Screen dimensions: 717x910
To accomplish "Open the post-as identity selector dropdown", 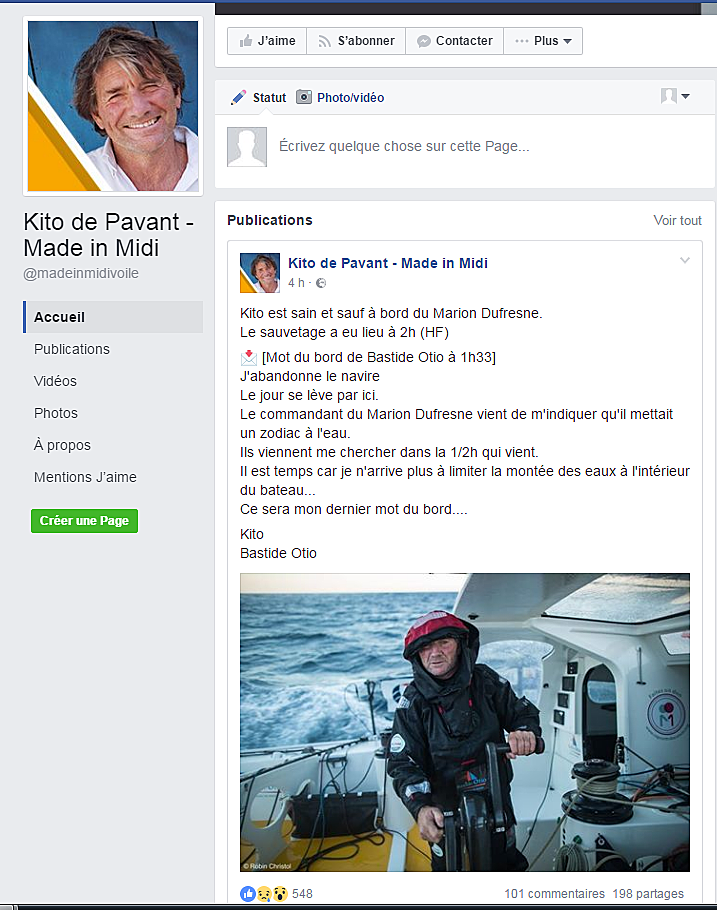I will 675,96.
